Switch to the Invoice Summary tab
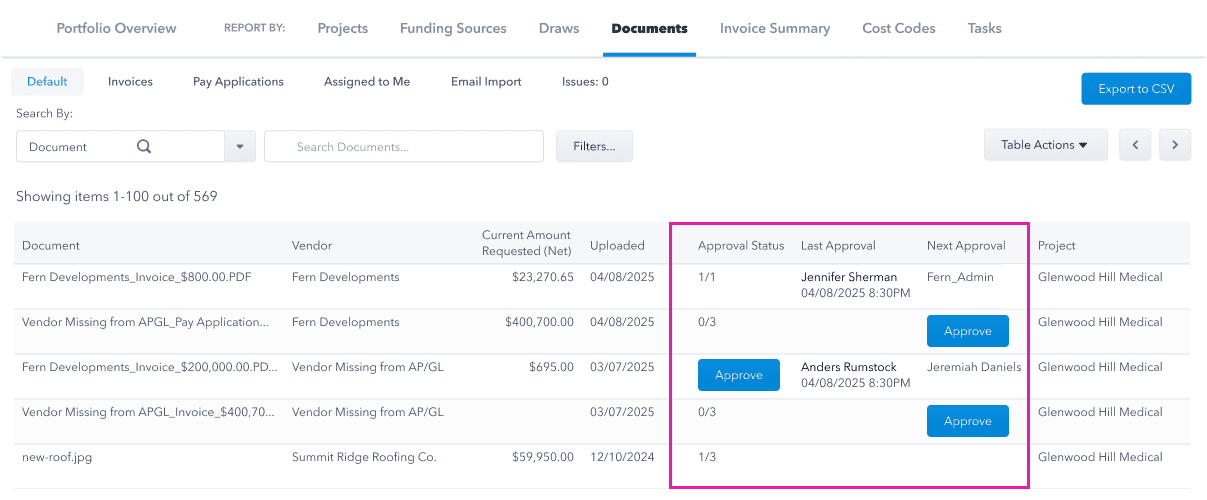Screen dimensions: 1207x500 coord(775,28)
